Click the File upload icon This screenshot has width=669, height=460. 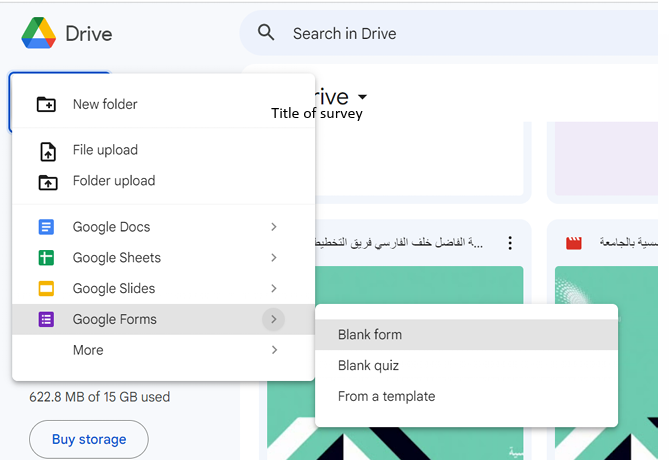click(x=47, y=151)
